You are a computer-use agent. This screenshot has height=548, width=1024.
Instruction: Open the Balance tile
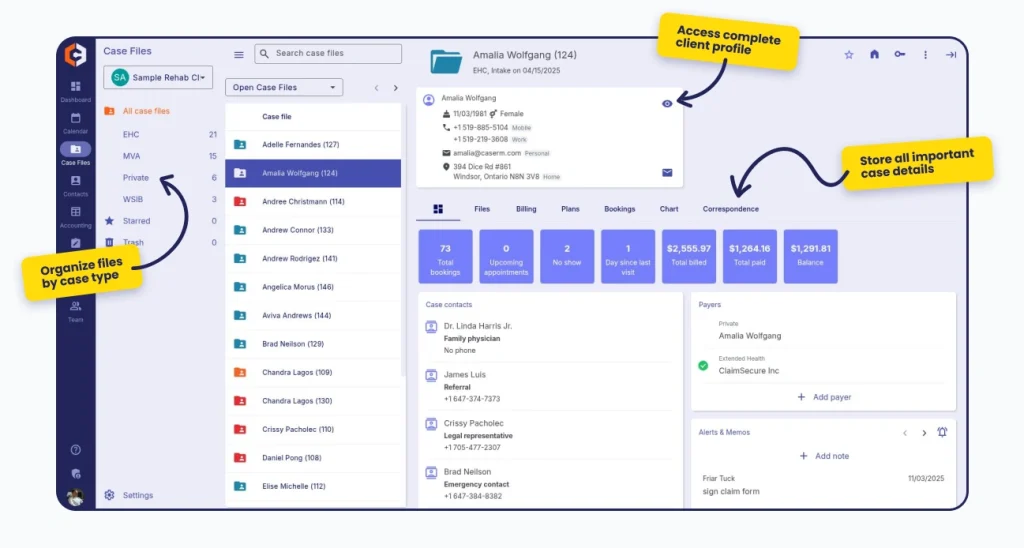tap(810, 256)
